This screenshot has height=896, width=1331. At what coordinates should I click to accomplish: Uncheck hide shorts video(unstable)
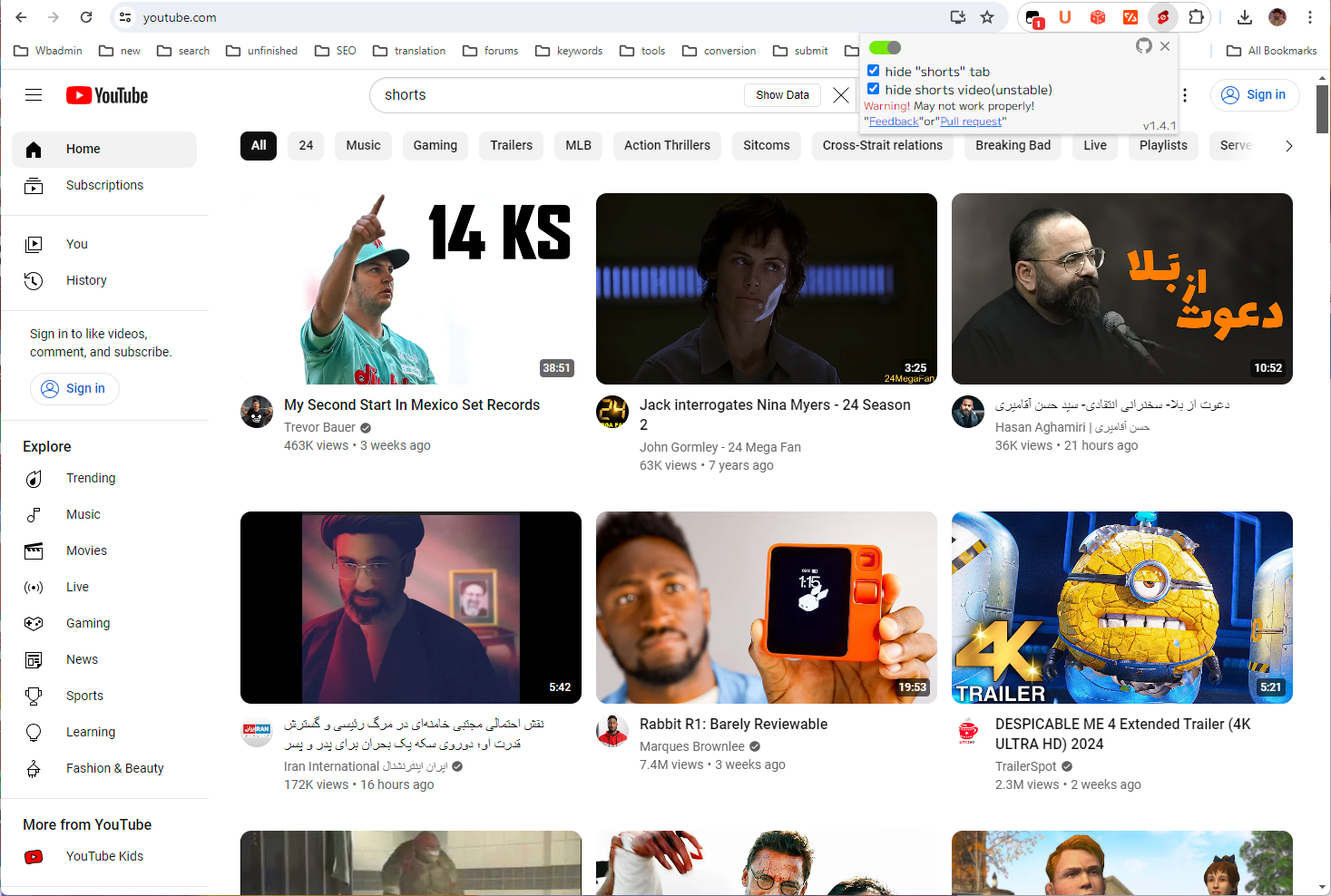tap(873, 89)
